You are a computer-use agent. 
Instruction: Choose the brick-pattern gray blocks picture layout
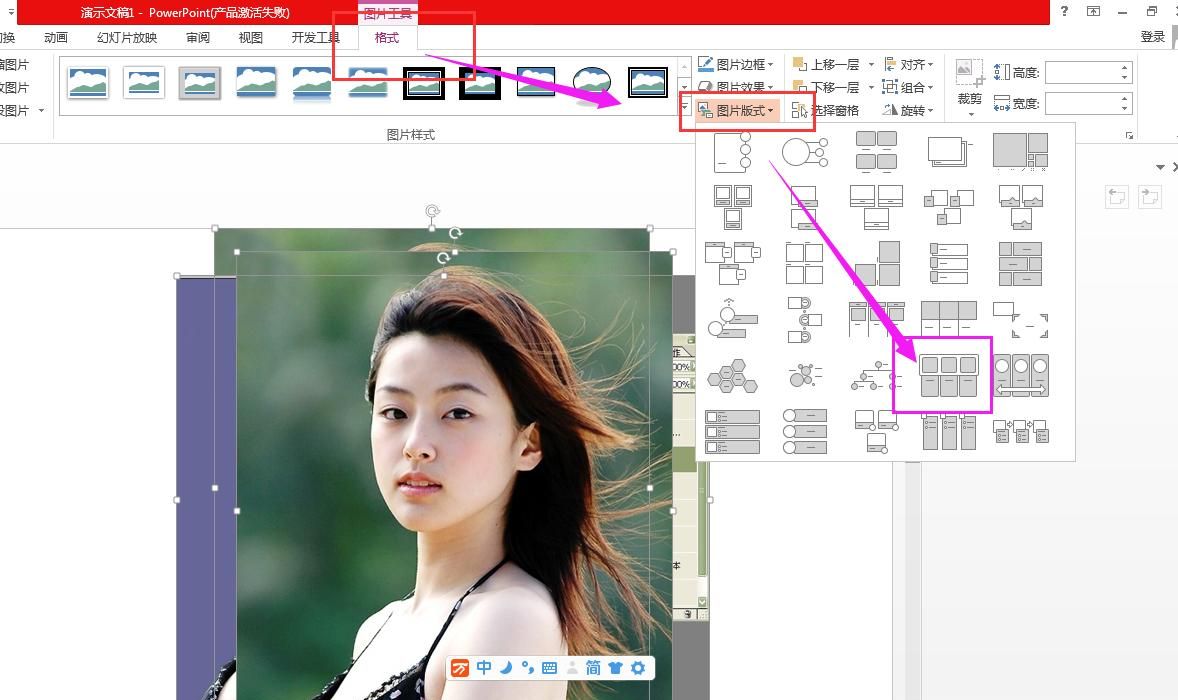[x=1020, y=263]
